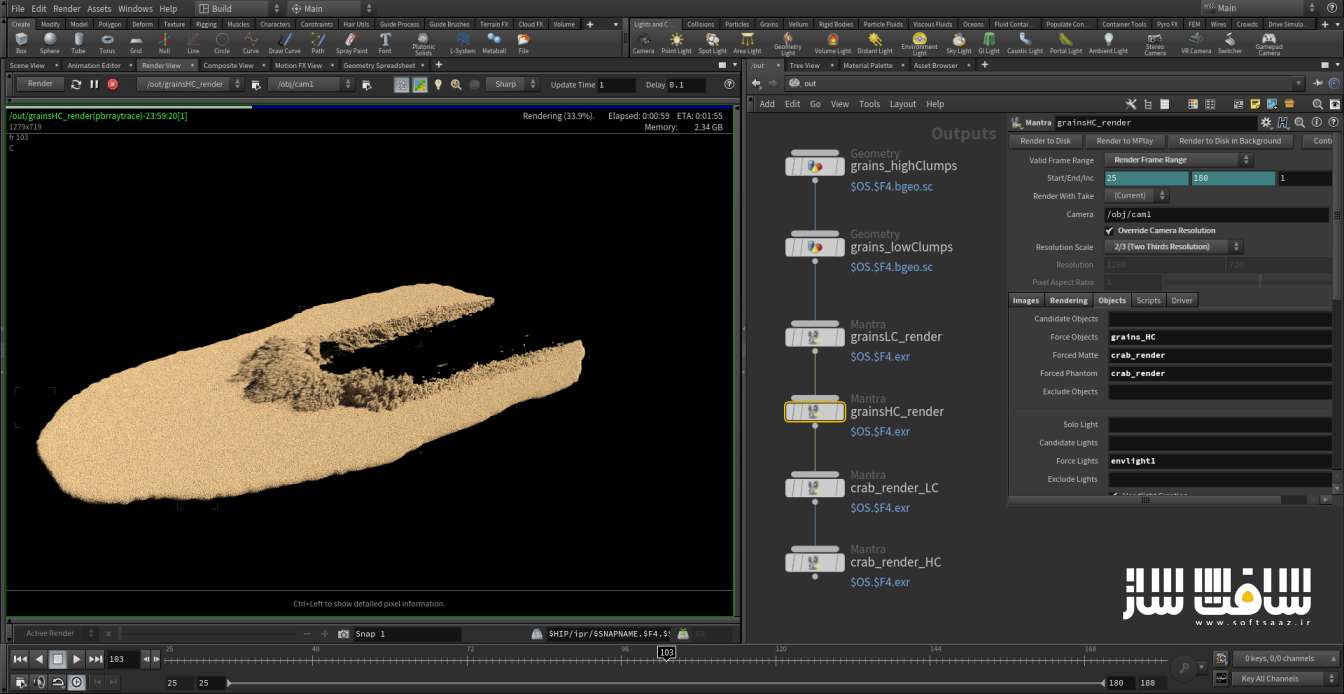Select the Null shelf tool

(164, 43)
